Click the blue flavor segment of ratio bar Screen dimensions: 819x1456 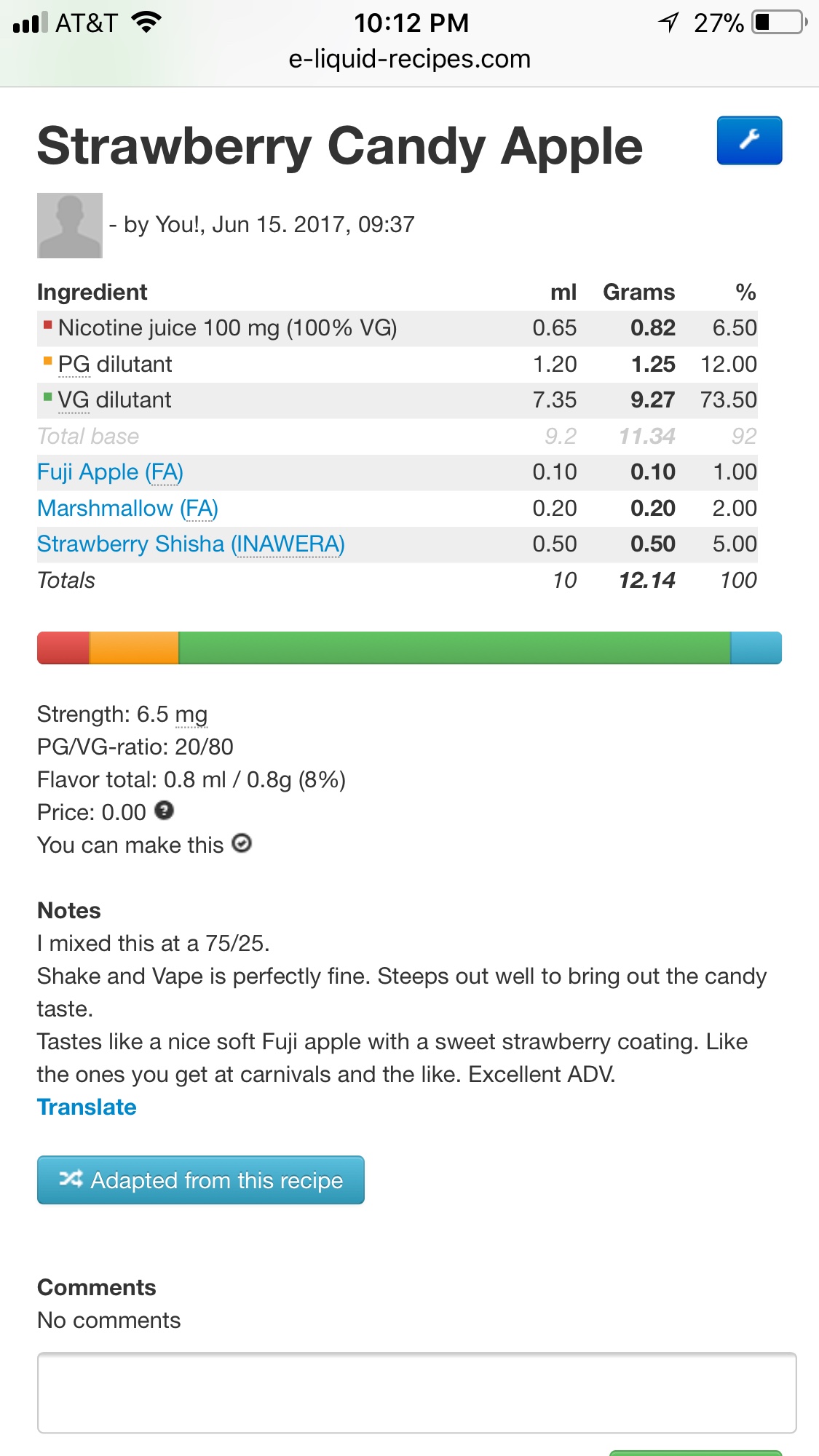[756, 648]
